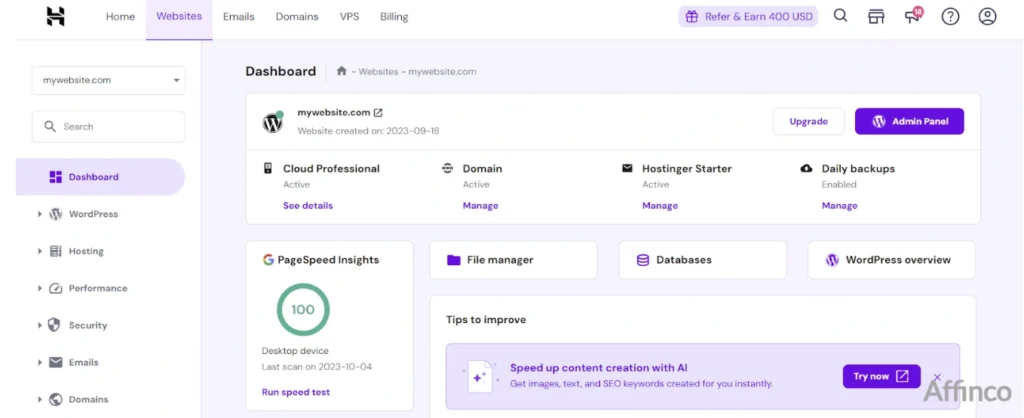The height and width of the screenshot is (418, 1024).
Task: Click the Try now button
Action: point(882,376)
